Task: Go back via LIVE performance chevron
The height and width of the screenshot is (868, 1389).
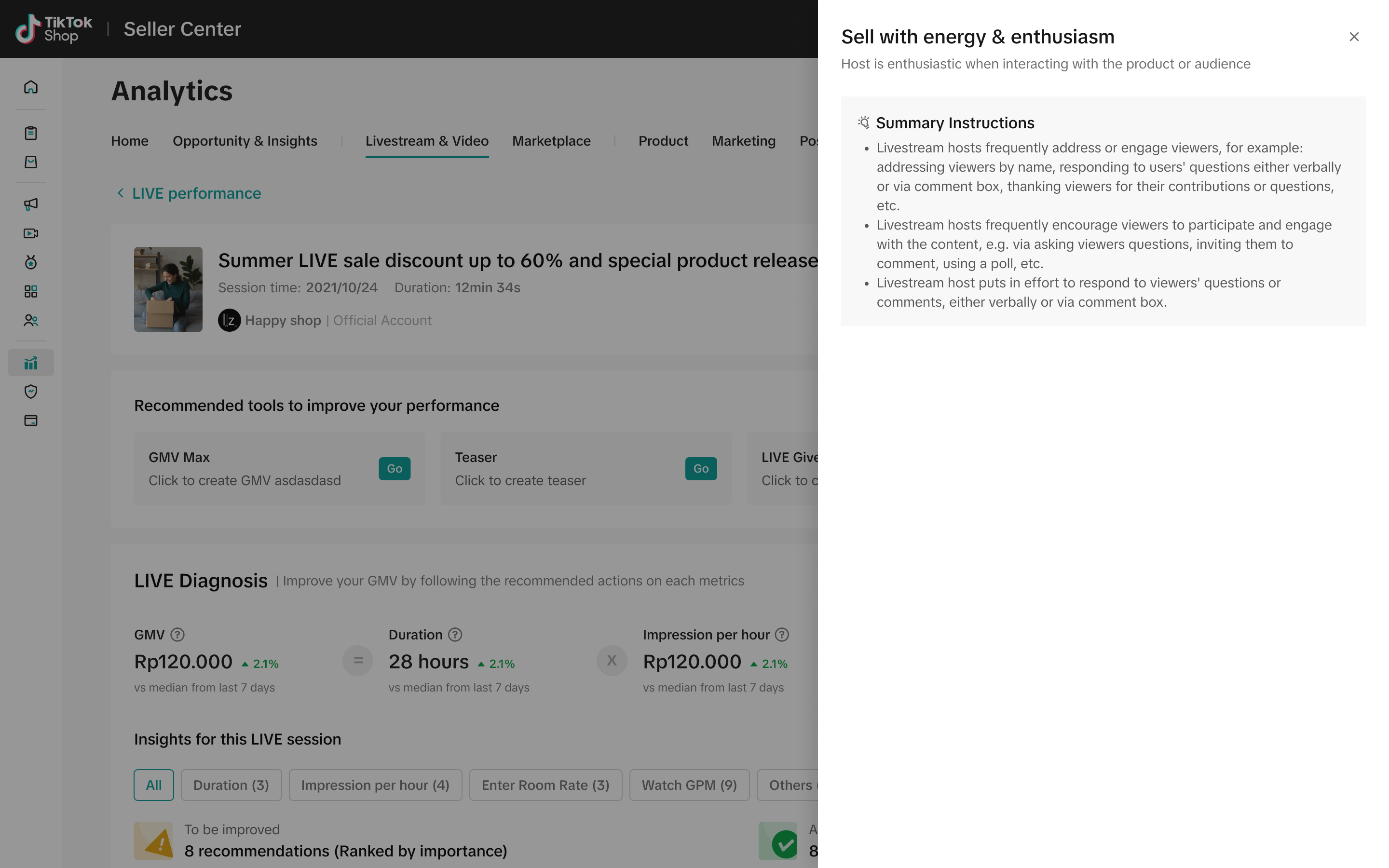Action: click(x=121, y=193)
